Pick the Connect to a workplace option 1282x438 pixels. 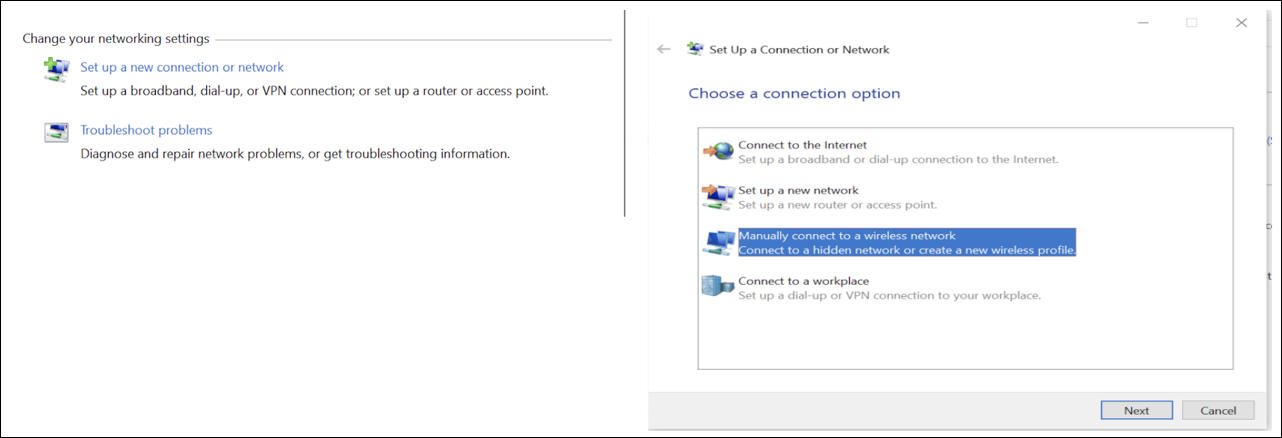803,281
